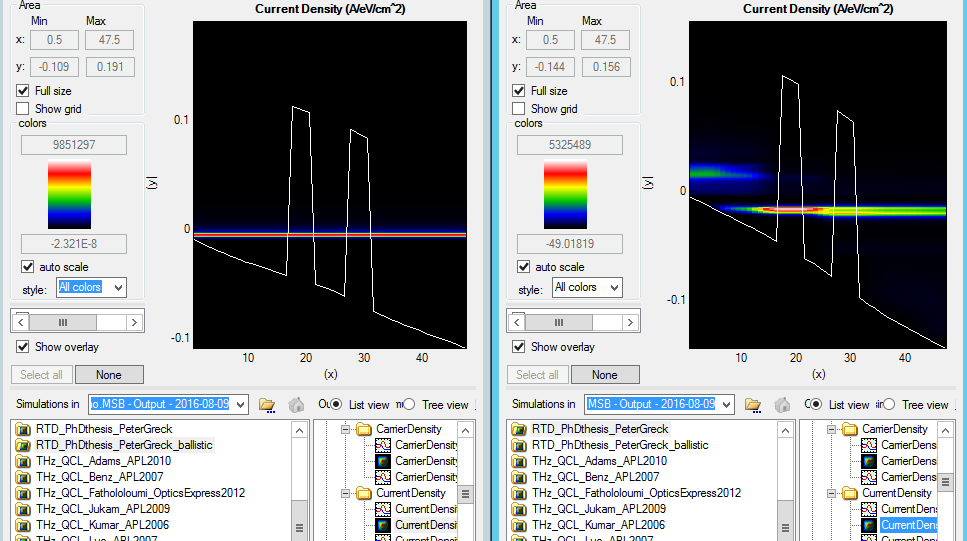Image resolution: width=967 pixels, height=541 pixels.
Task: Click the None button in the right panel
Action: coord(604,375)
